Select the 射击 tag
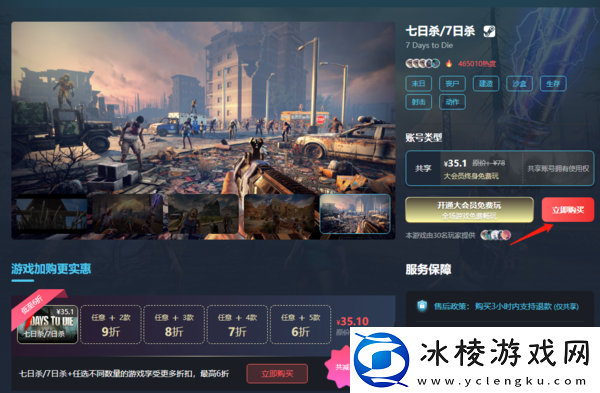Screen dimensions: 600x393 point(419,102)
